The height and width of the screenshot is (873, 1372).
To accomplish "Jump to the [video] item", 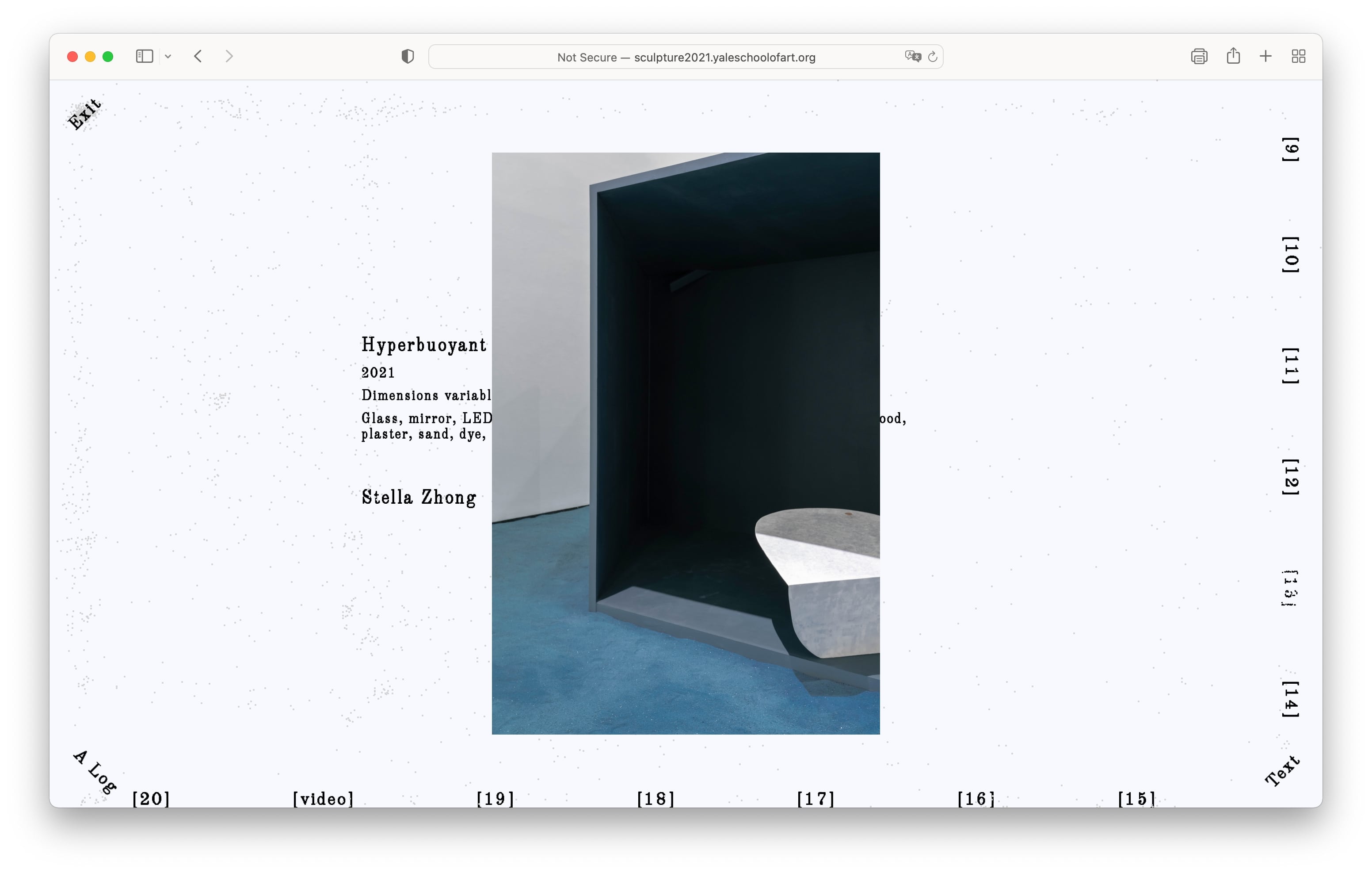I will [323, 799].
